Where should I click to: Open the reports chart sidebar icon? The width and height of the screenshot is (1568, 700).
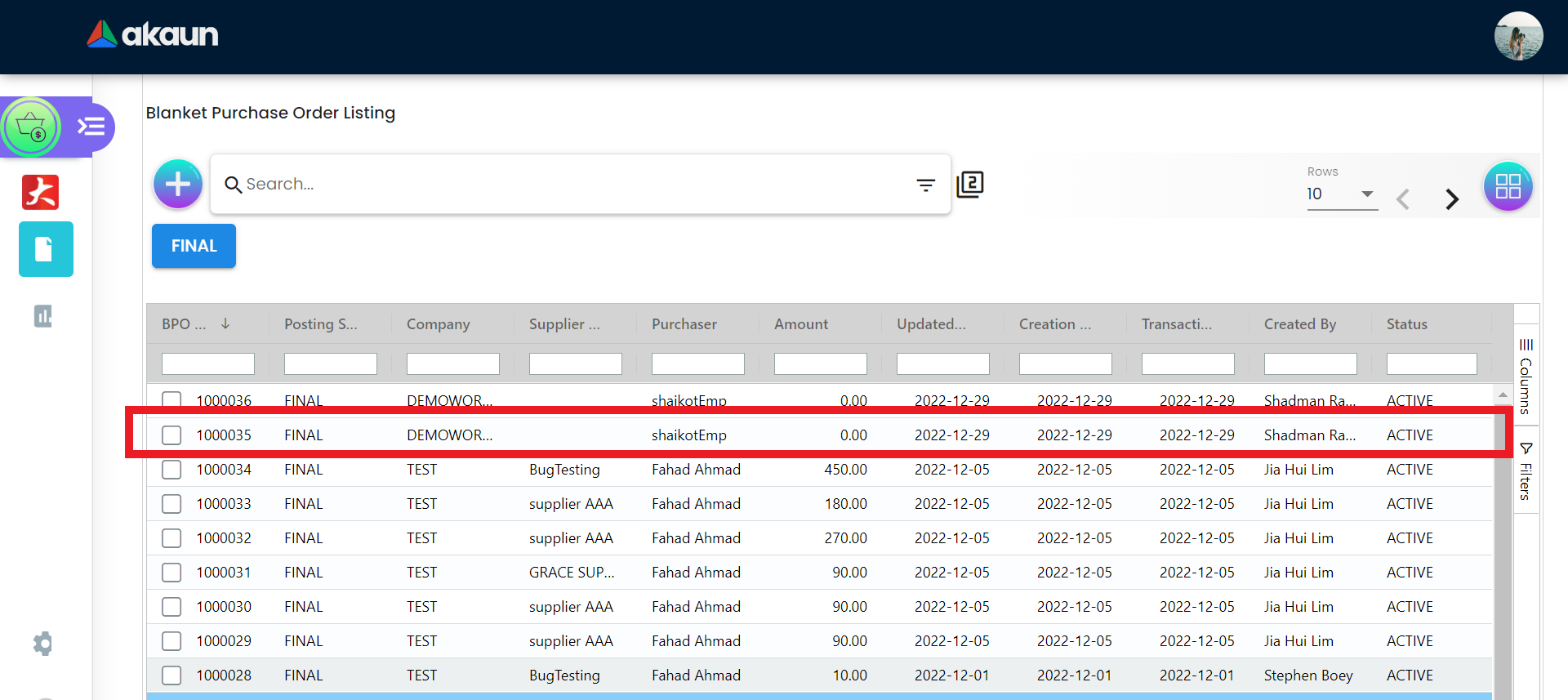(43, 316)
